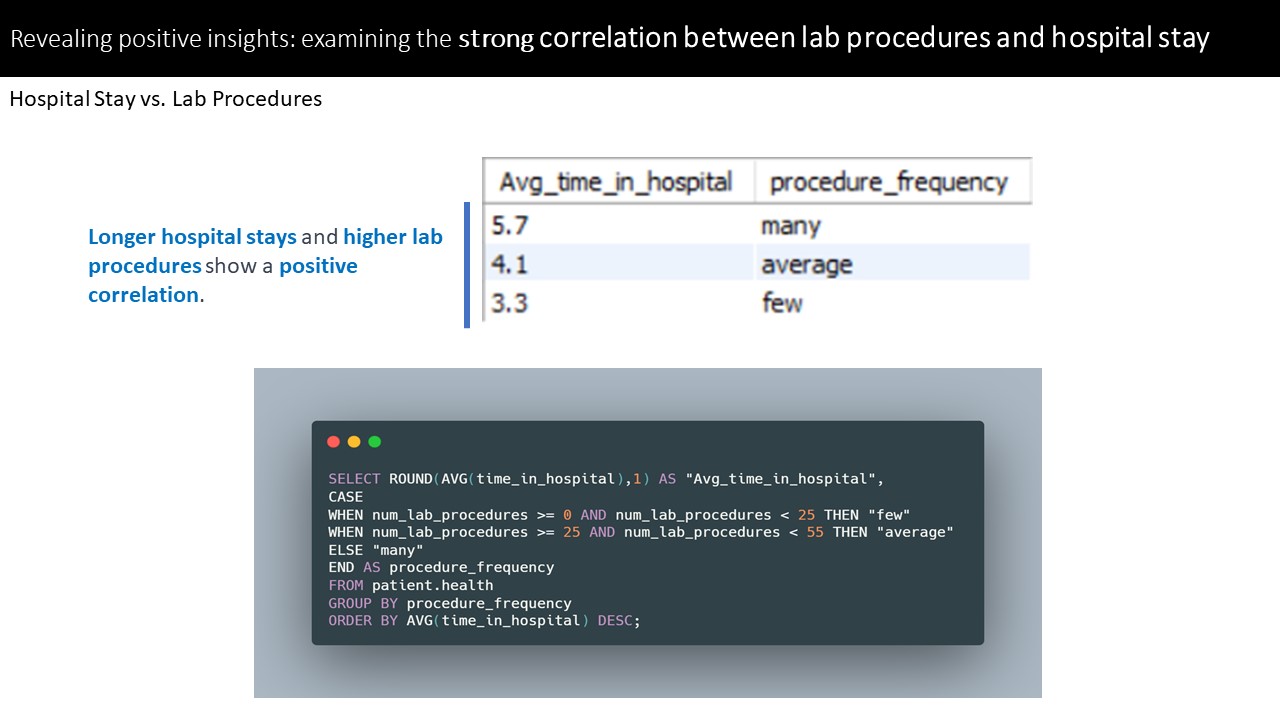Select the 'average' frequency cell
This screenshot has width=1280, height=720.
[892, 264]
